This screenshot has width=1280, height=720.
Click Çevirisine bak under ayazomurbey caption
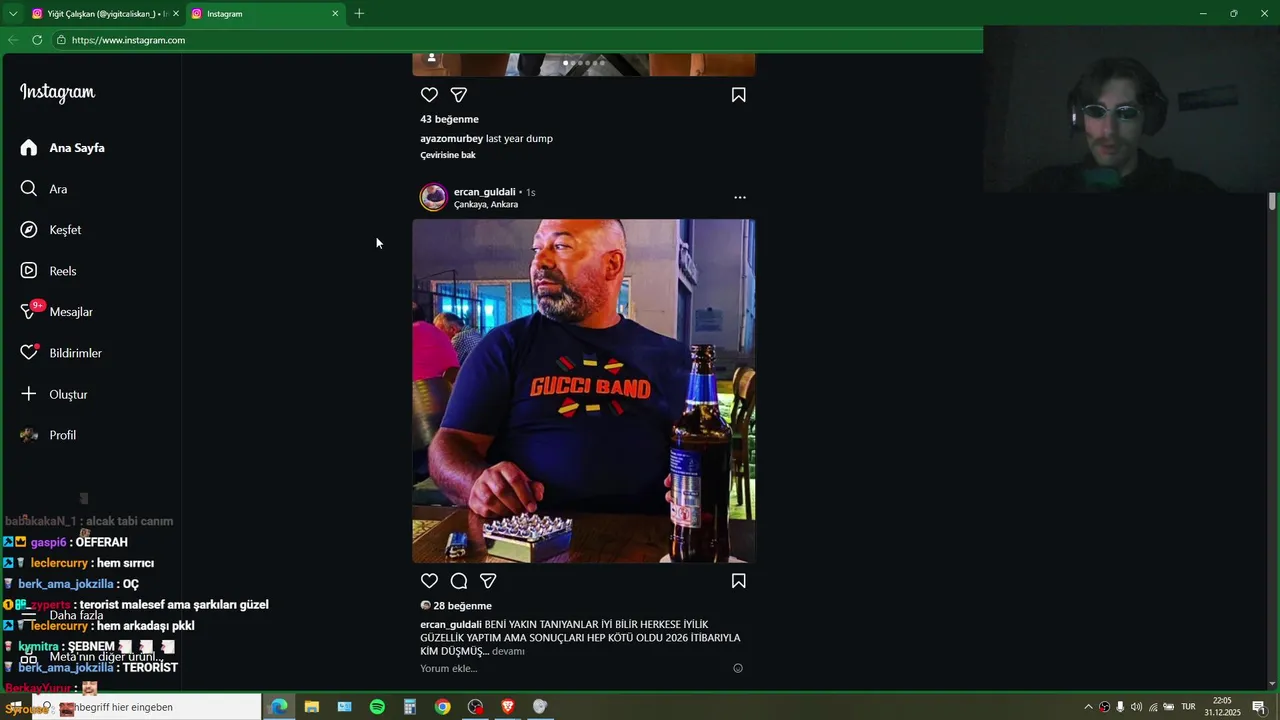coord(448,155)
